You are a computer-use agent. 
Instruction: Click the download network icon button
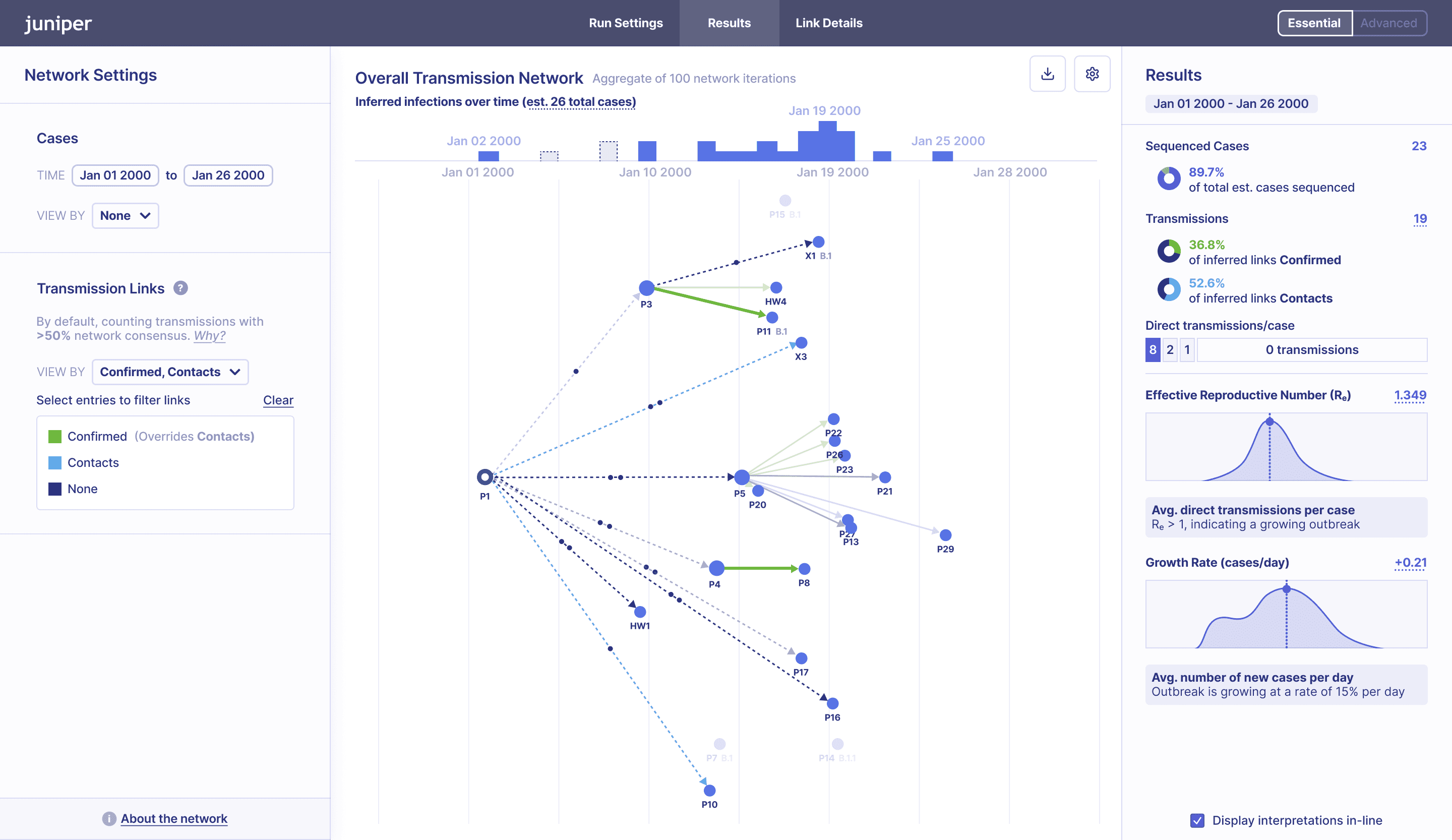(1048, 74)
